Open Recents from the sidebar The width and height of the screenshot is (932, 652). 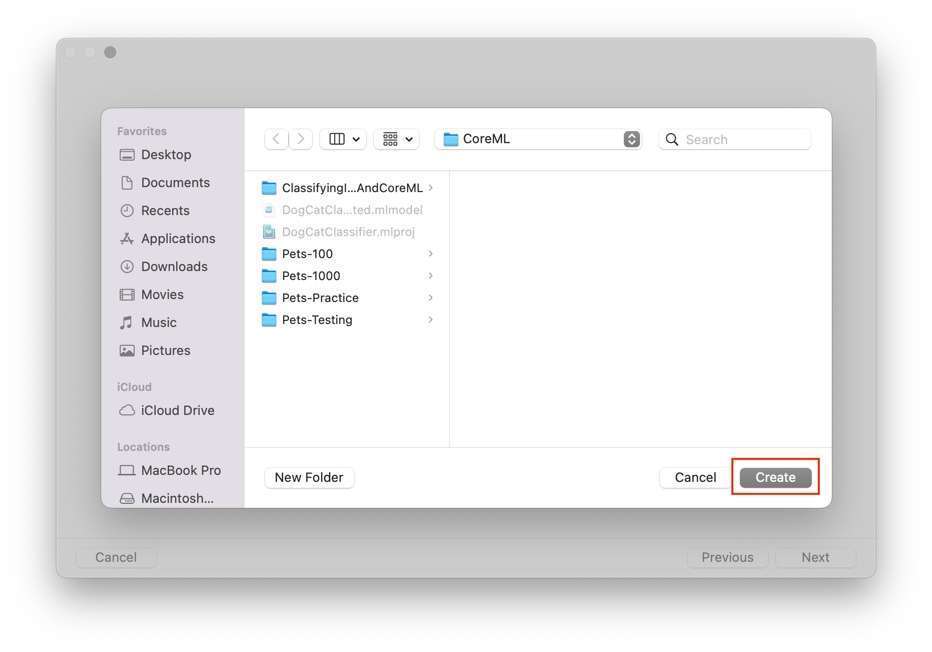coord(165,211)
